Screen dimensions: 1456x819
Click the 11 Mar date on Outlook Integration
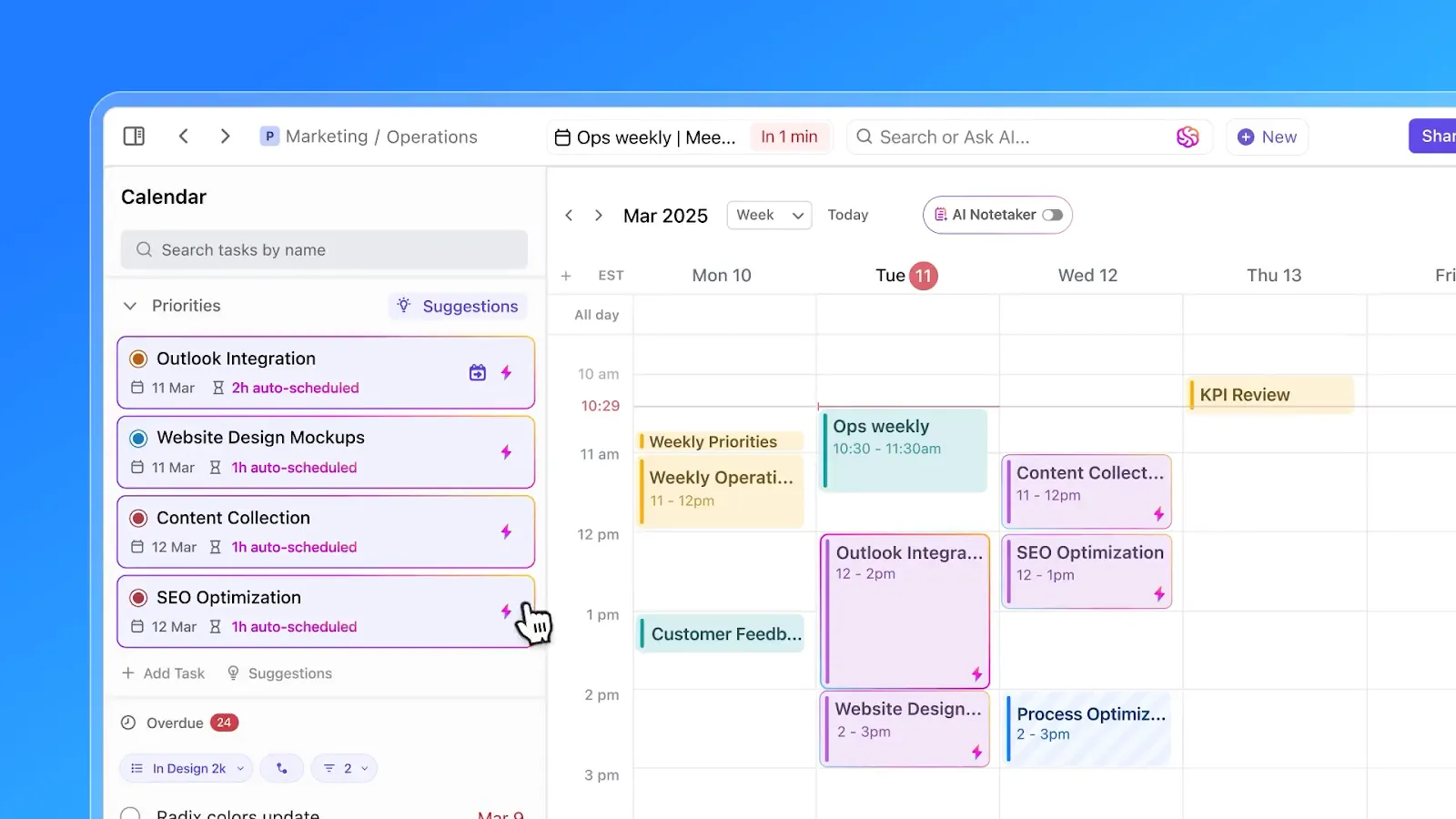pyautogui.click(x=173, y=388)
